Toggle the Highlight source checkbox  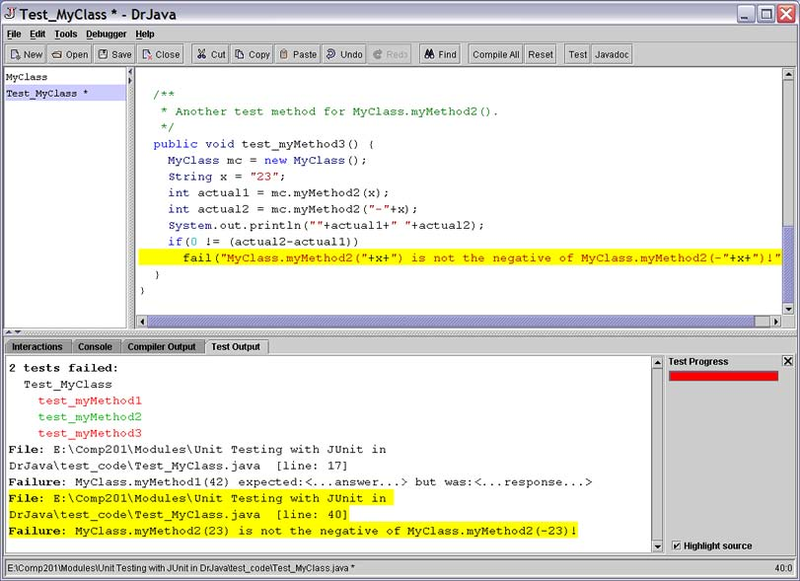coord(677,546)
